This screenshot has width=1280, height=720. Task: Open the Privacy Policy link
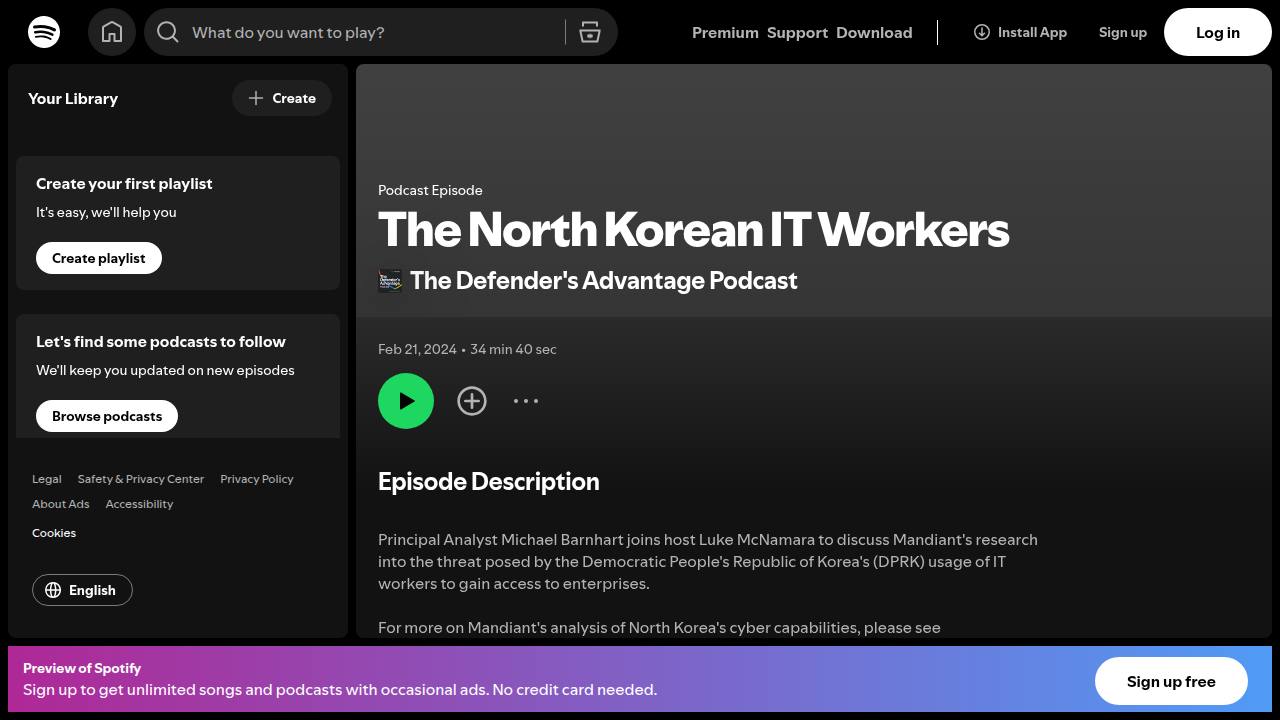click(257, 479)
